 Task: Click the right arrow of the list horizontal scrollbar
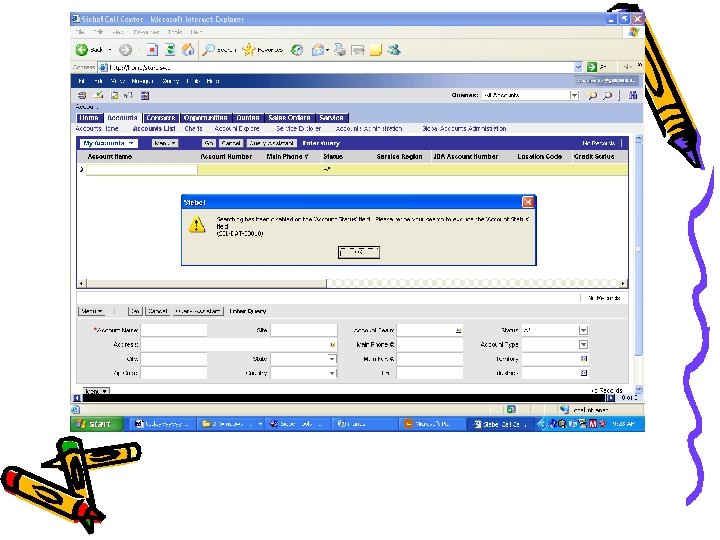pyautogui.click(x=623, y=283)
